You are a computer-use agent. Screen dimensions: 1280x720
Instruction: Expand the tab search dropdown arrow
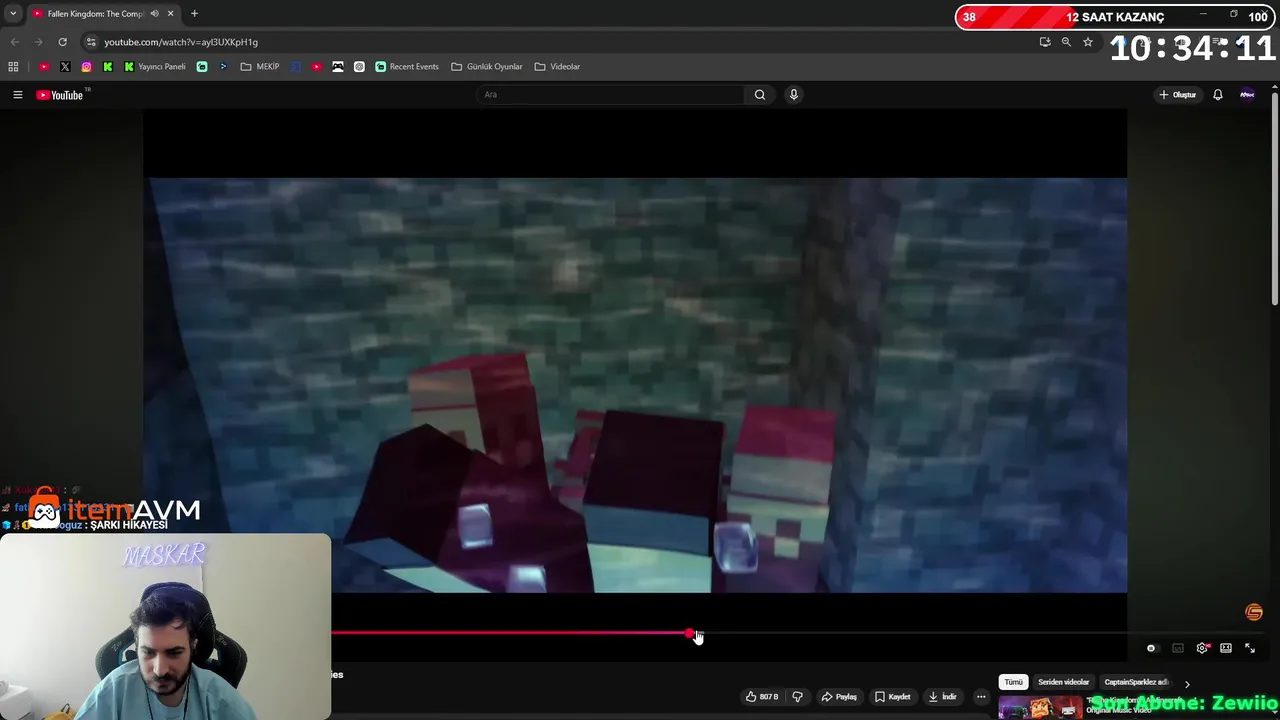coord(13,14)
